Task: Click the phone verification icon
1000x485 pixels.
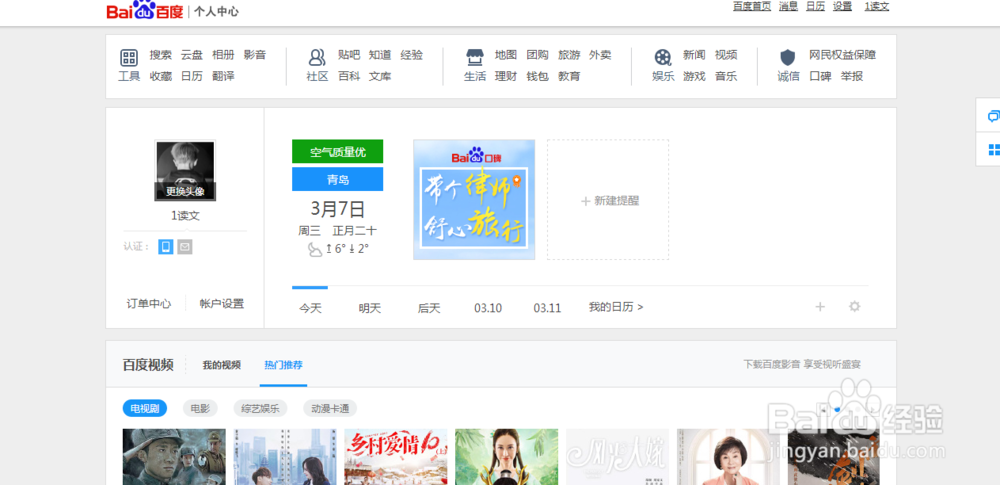Action: tap(166, 246)
